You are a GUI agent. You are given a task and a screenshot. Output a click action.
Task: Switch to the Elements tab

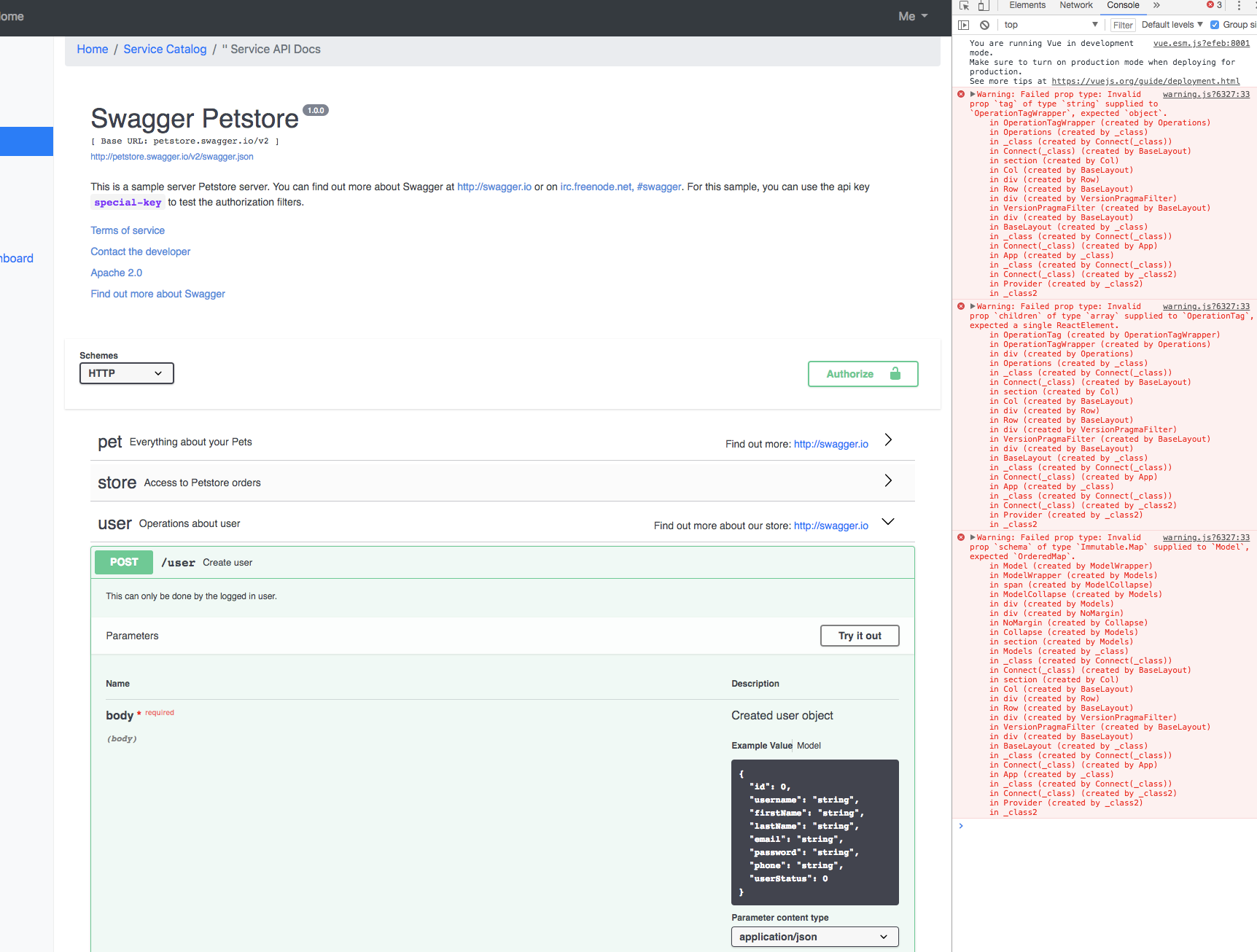[x=1027, y=5]
